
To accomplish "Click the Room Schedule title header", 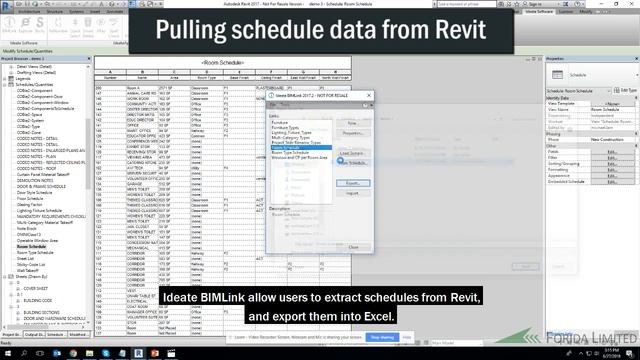I will point(223,63).
